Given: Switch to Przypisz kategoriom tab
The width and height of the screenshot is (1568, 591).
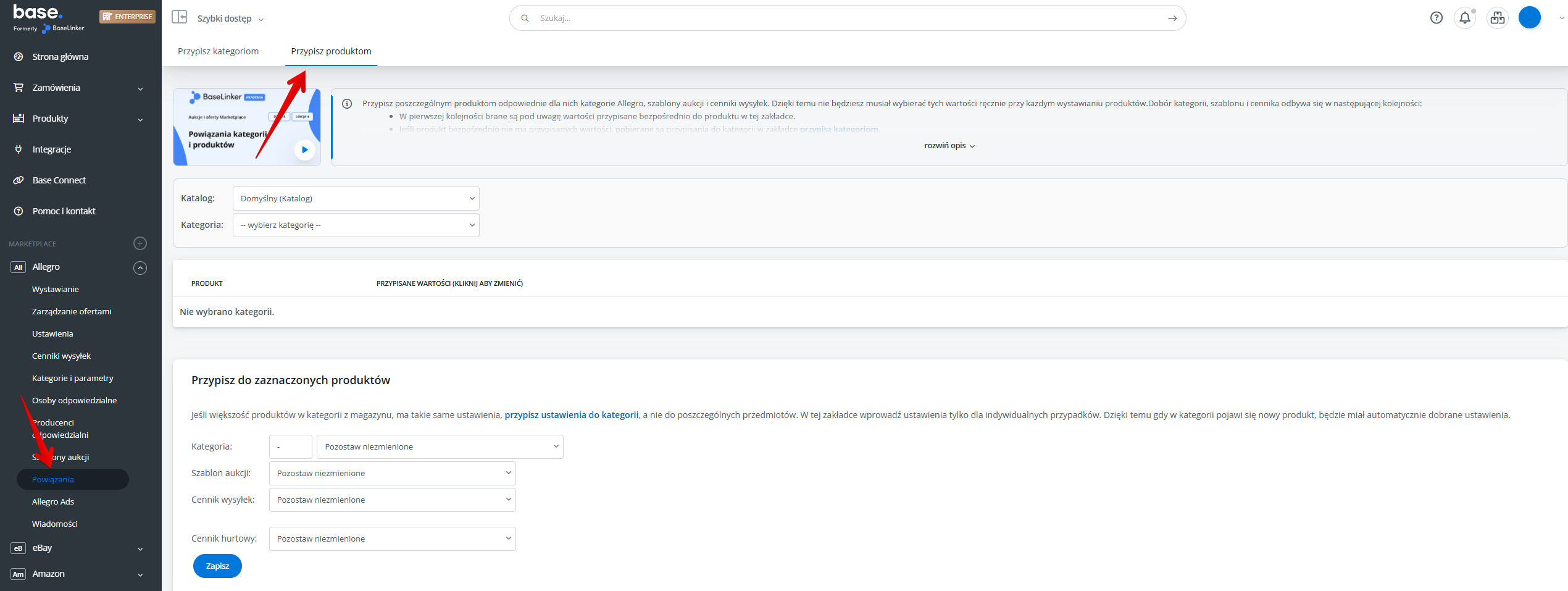Looking at the screenshot, I should (218, 51).
